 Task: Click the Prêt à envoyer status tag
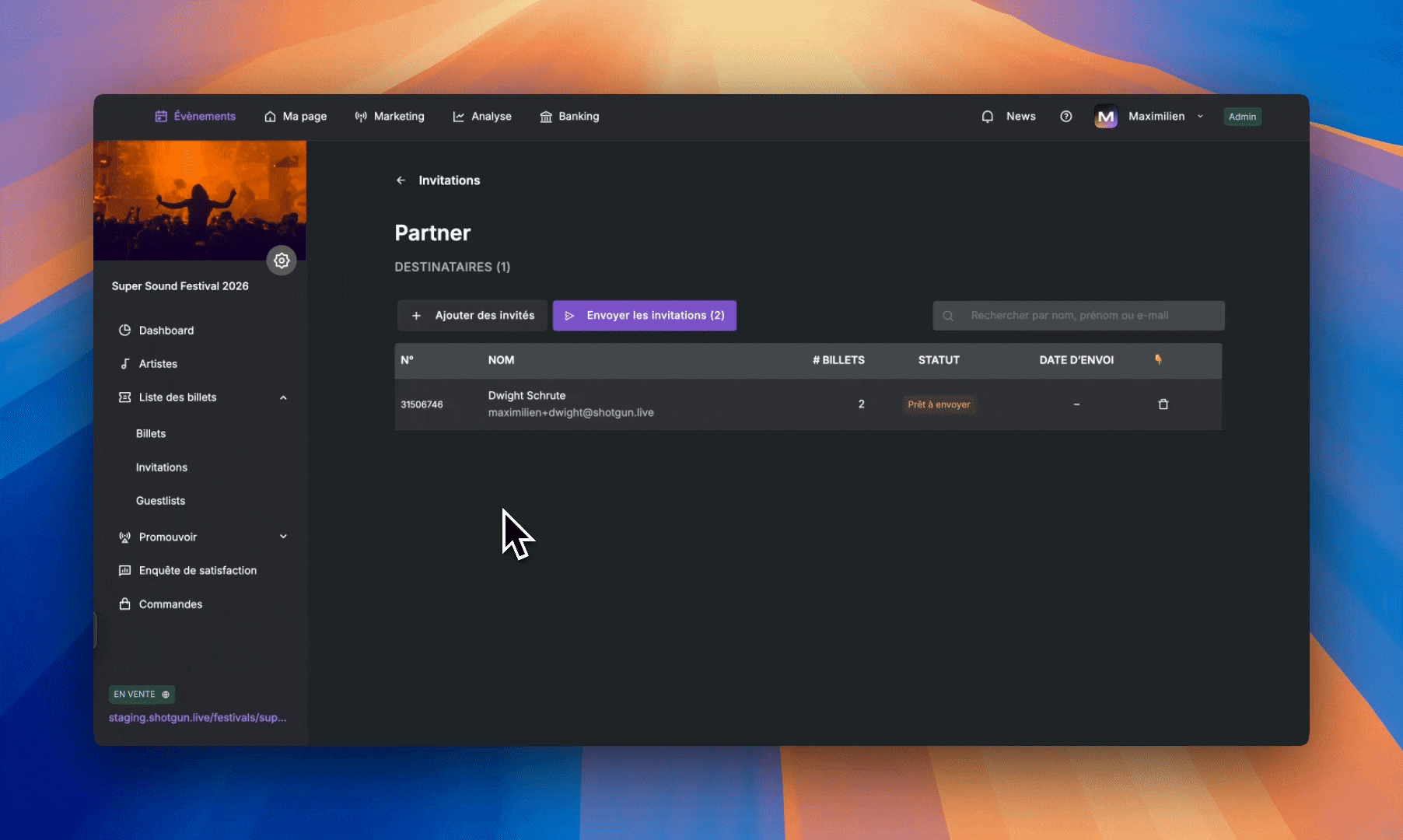click(939, 404)
